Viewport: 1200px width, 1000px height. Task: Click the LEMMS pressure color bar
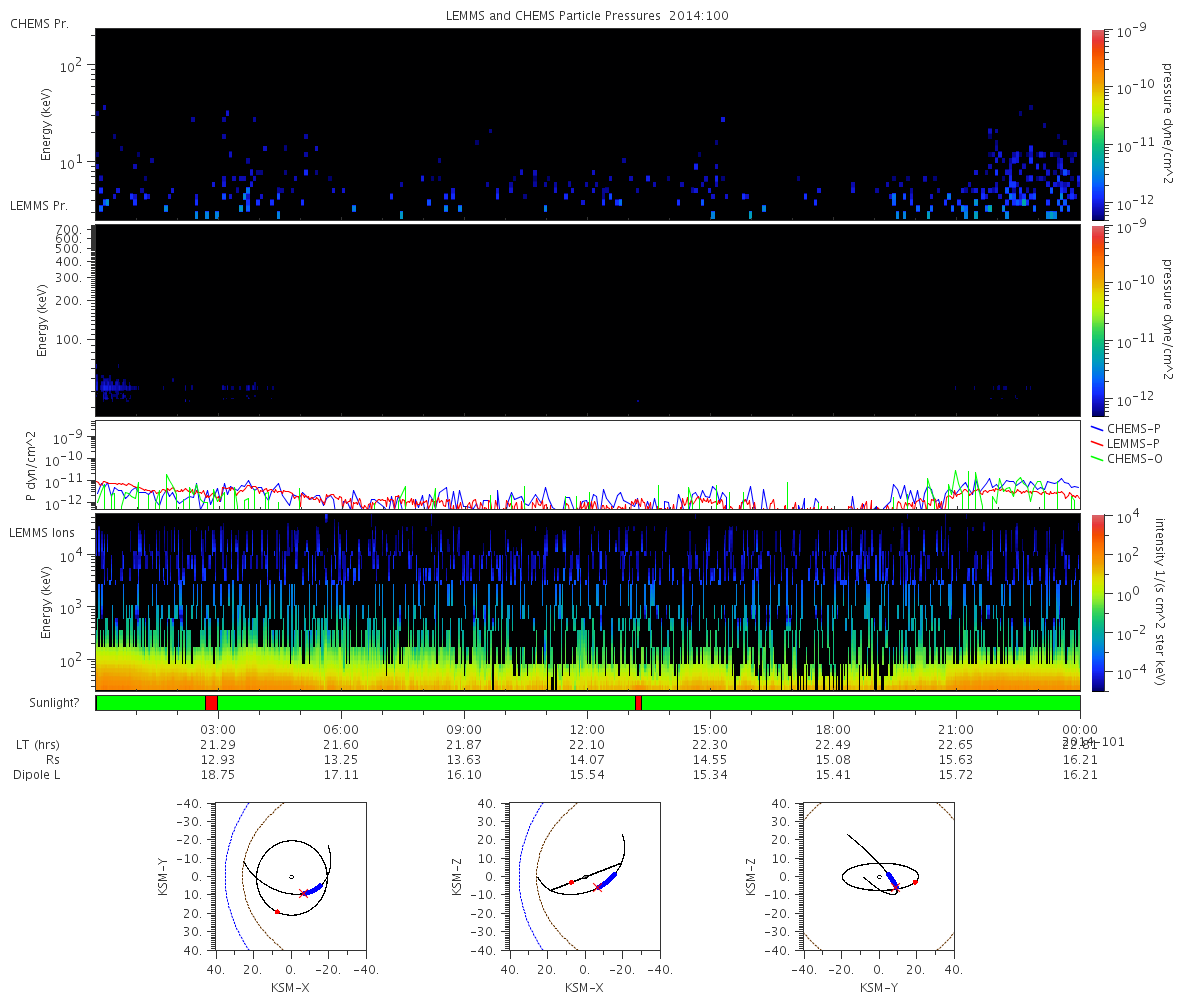[x=1097, y=320]
